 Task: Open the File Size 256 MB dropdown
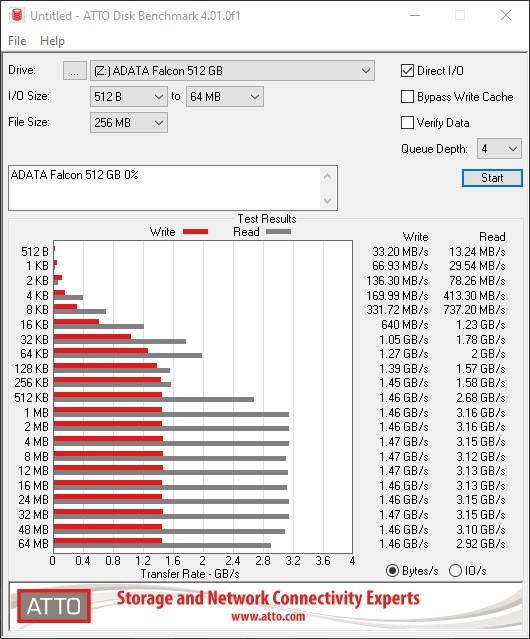pos(129,123)
